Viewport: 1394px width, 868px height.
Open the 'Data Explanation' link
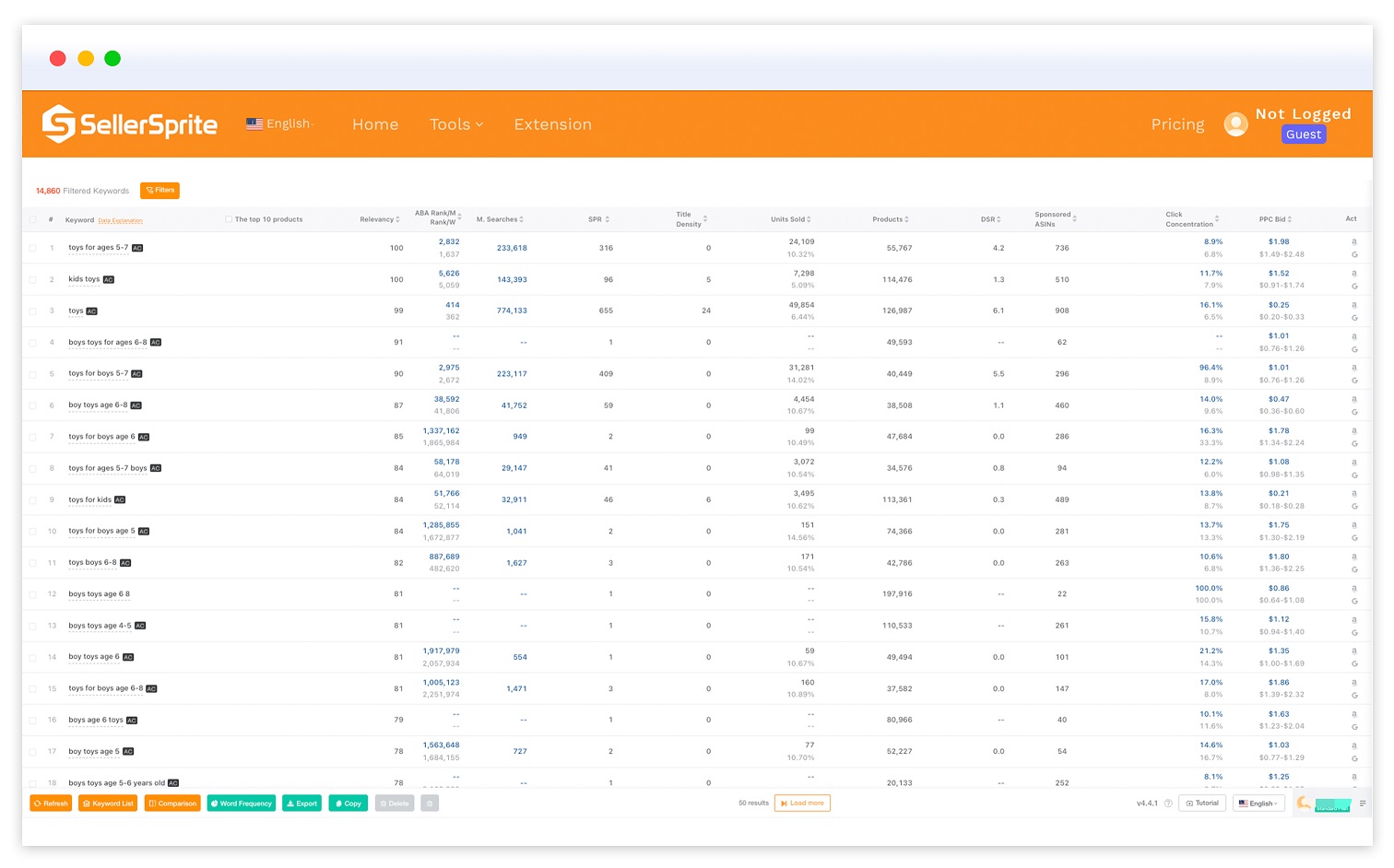click(121, 221)
